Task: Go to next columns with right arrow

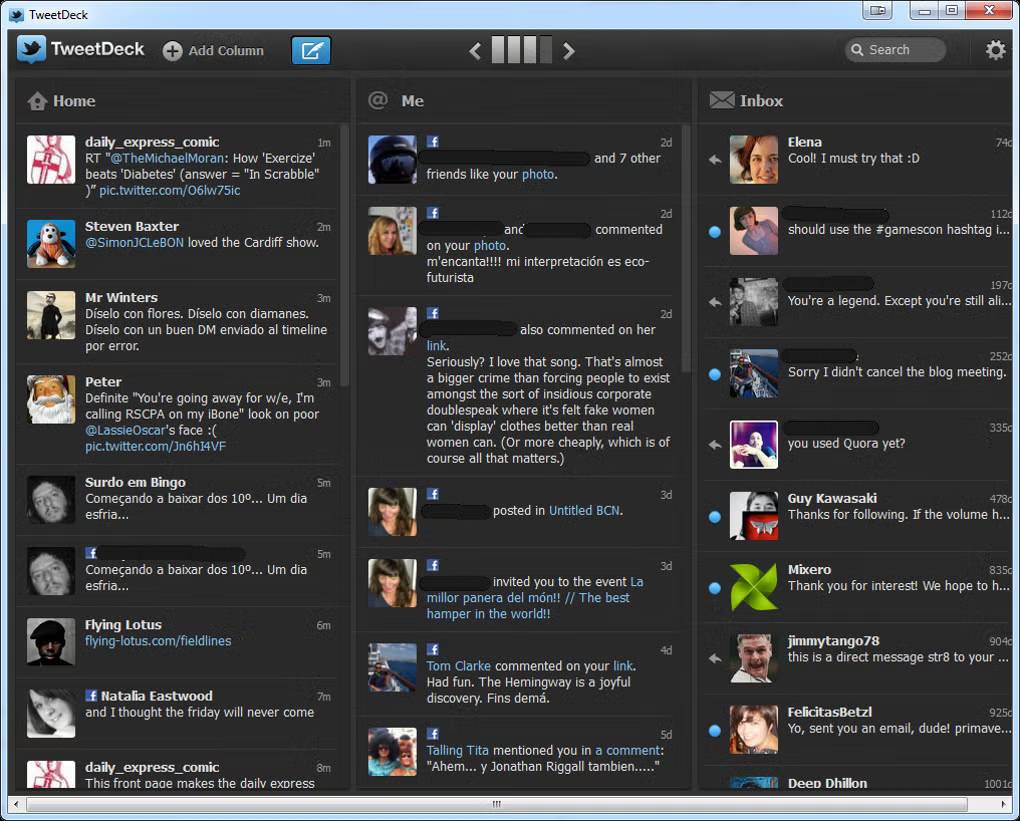Action: (569, 51)
